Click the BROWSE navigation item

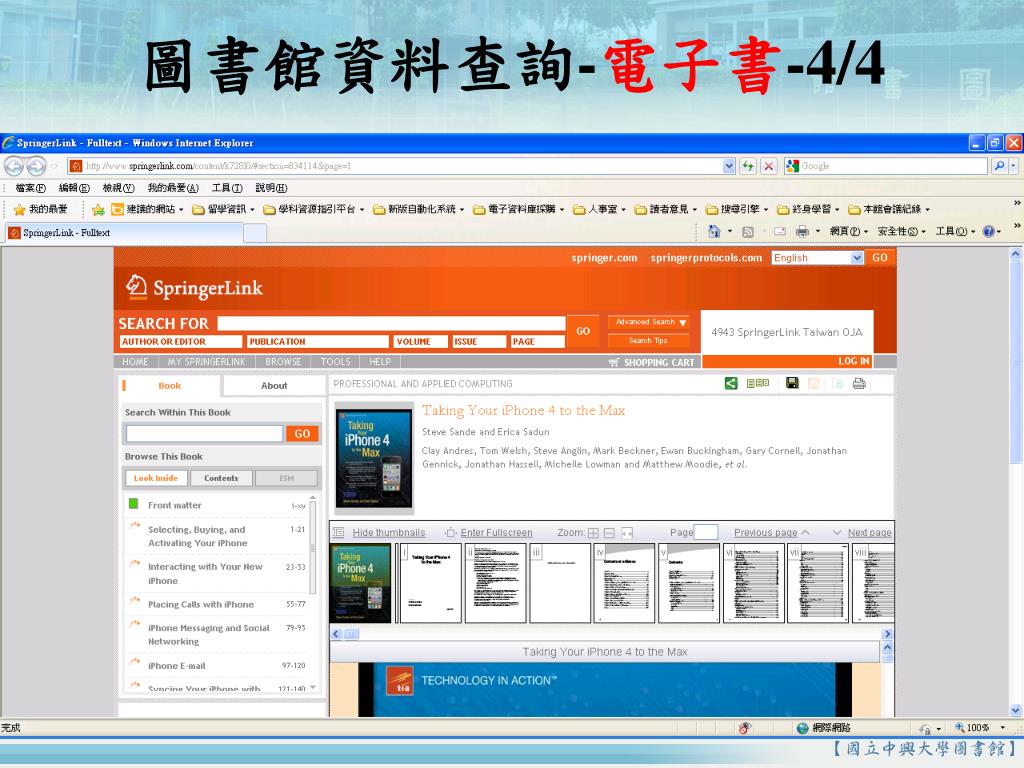tap(283, 362)
